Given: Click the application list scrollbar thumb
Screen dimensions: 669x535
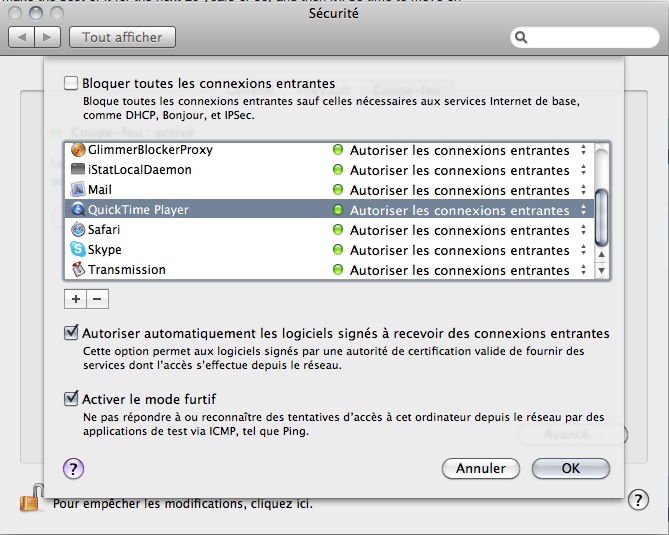Looking at the screenshot, I should [x=602, y=218].
